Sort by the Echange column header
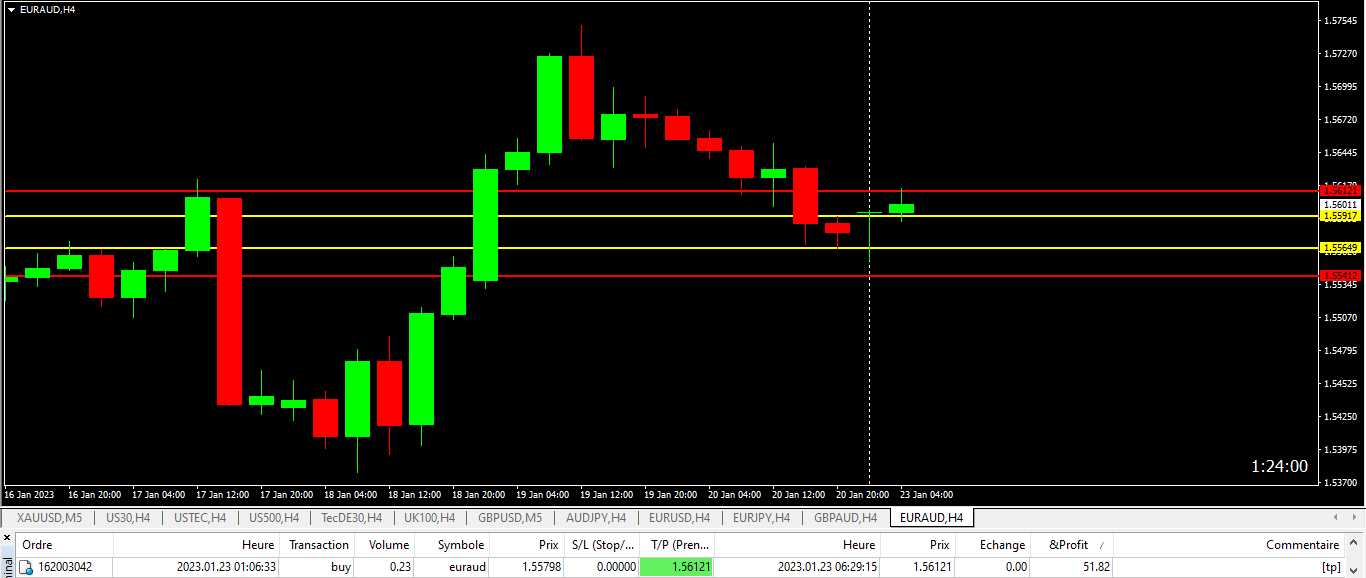Image resolution: width=1366 pixels, height=578 pixels. [992, 545]
